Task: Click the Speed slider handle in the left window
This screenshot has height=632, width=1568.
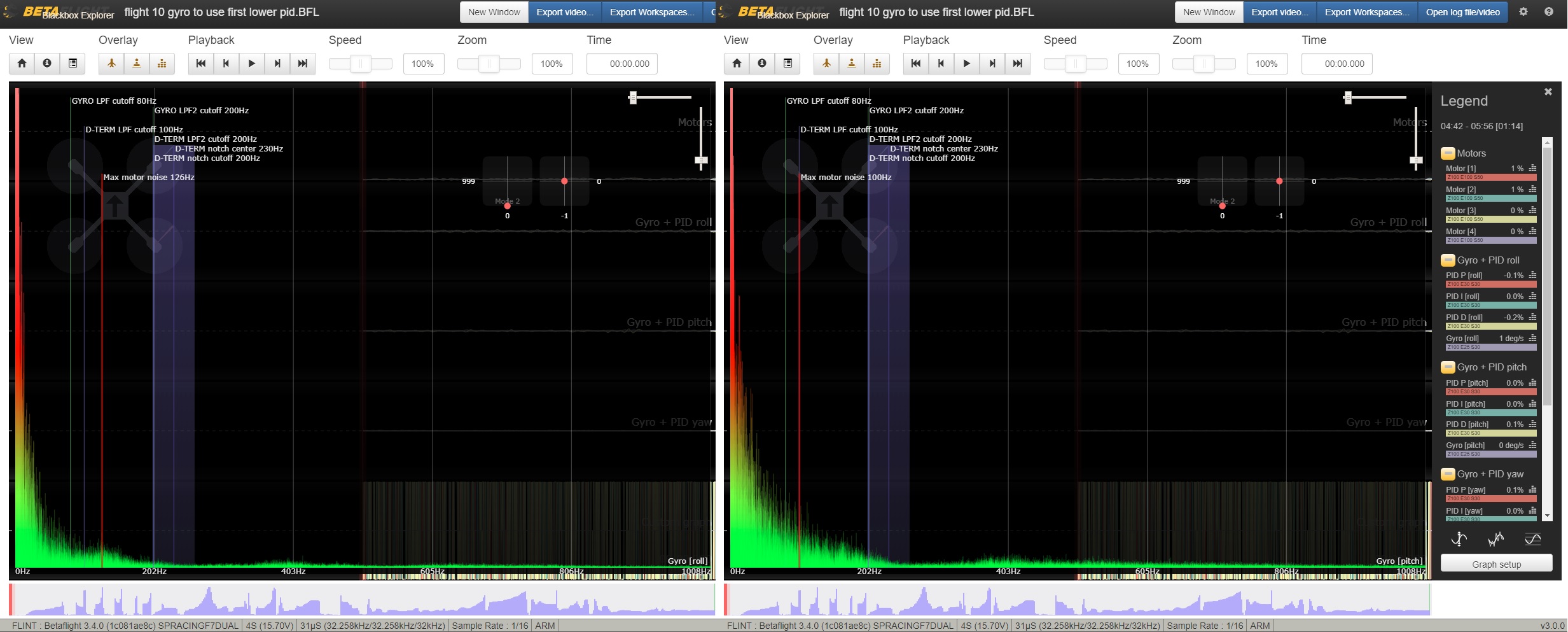Action: point(361,64)
